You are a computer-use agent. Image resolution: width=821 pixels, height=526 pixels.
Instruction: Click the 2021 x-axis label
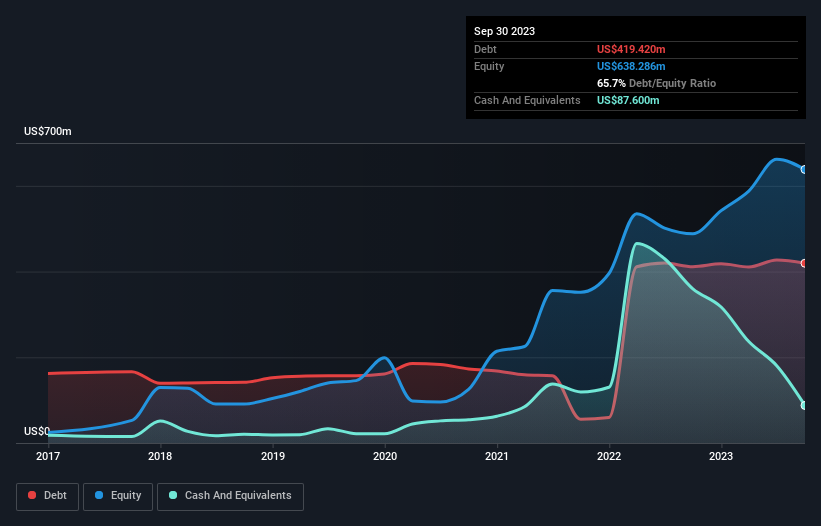[497, 456]
